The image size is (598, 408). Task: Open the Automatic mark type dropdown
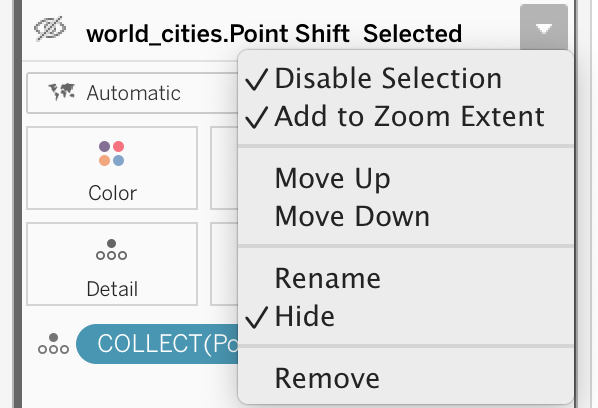(132, 93)
